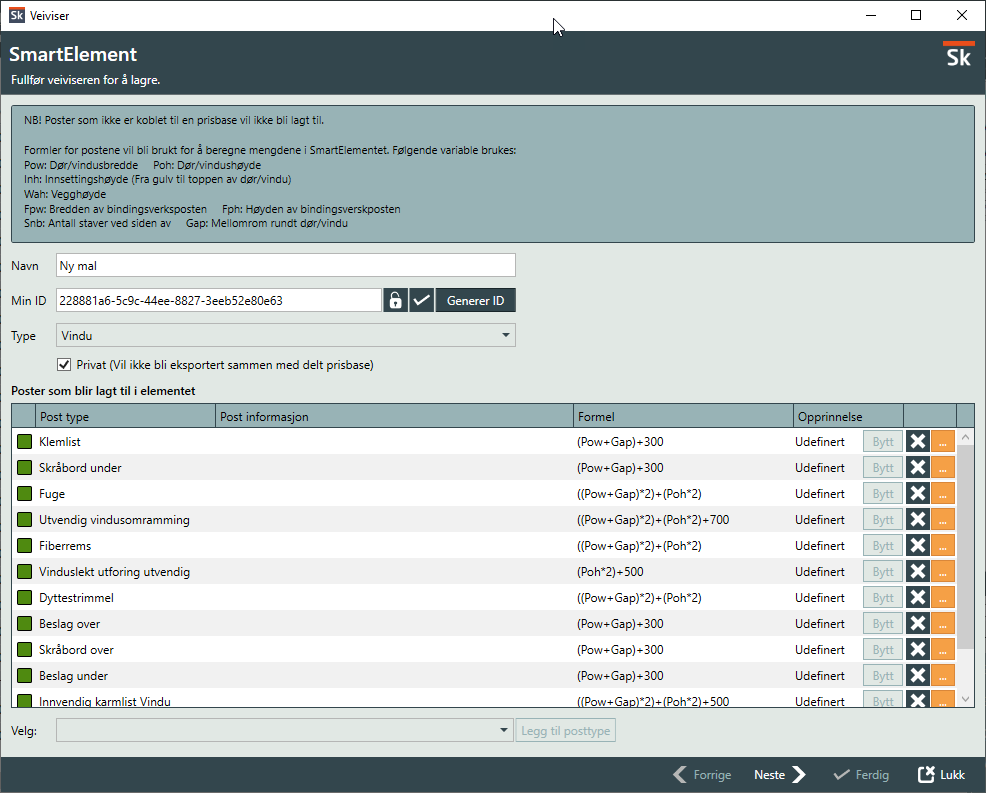The image size is (986, 793).
Task: Click the lock icon next to Min ID
Action: tap(395, 301)
